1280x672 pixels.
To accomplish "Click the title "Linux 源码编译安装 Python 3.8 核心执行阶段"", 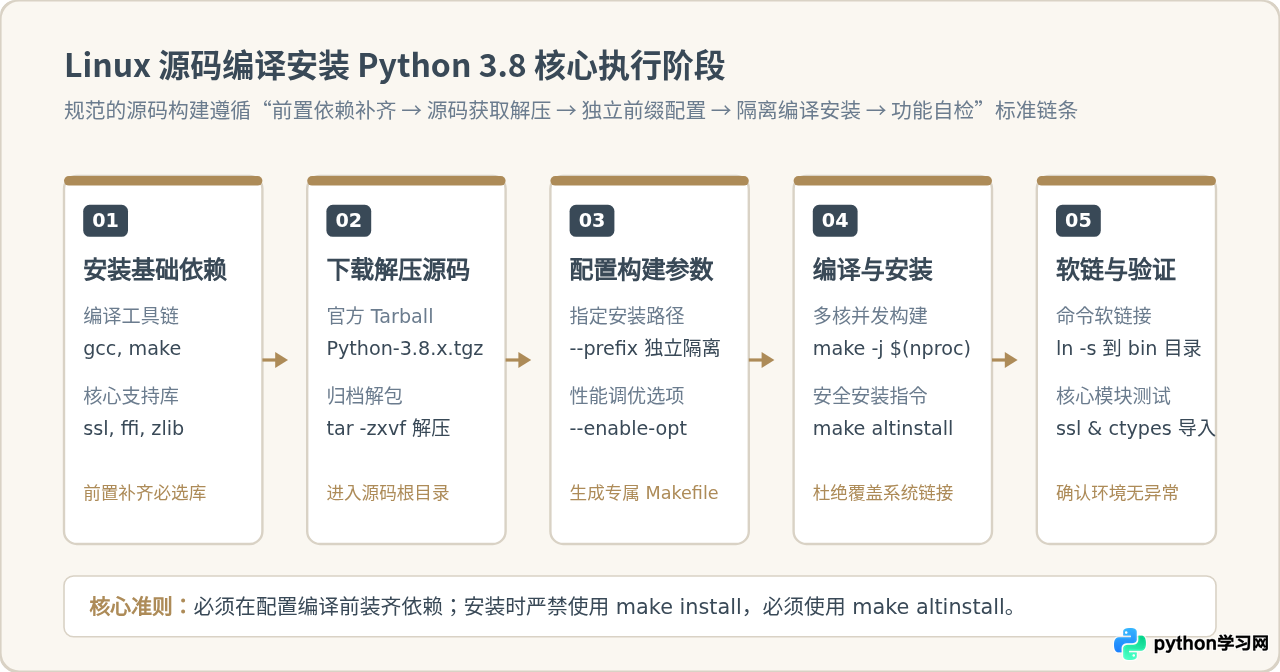I will click(x=395, y=66).
